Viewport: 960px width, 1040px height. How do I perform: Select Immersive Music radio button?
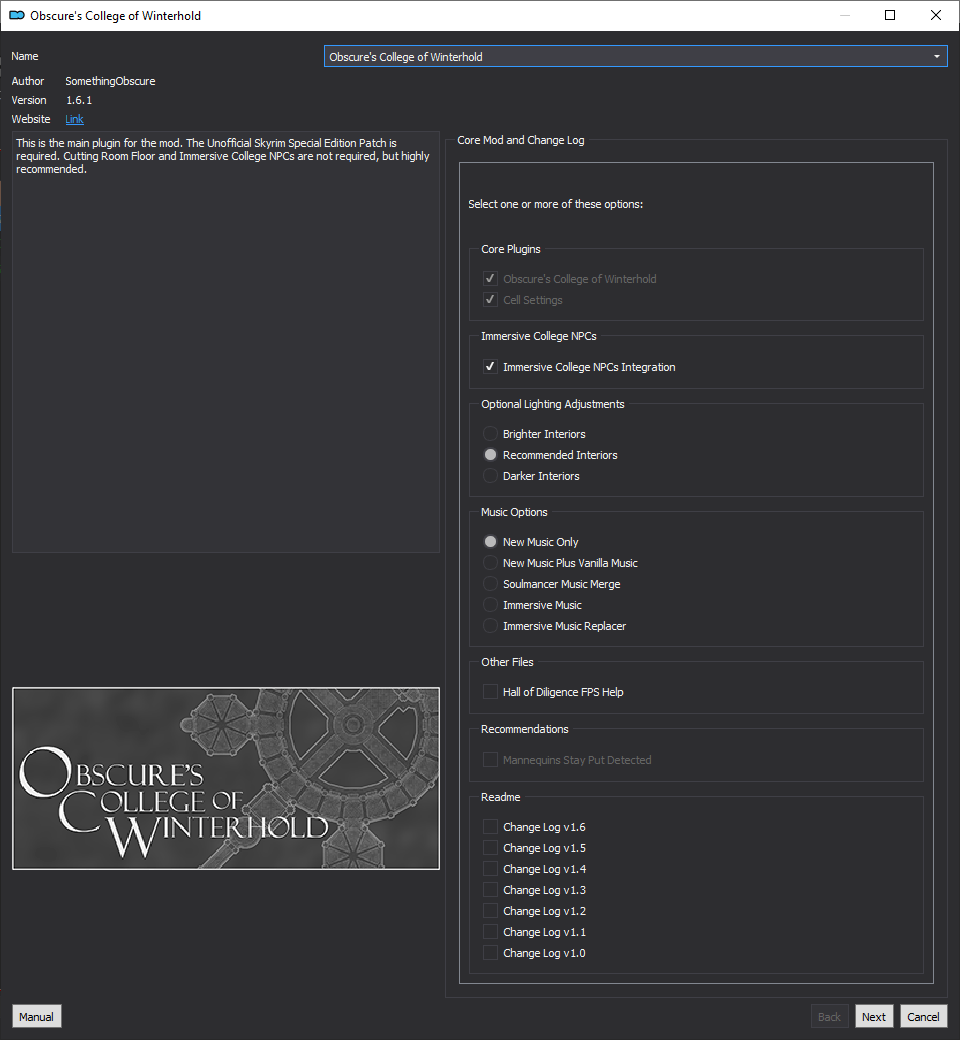[x=490, y=605]
